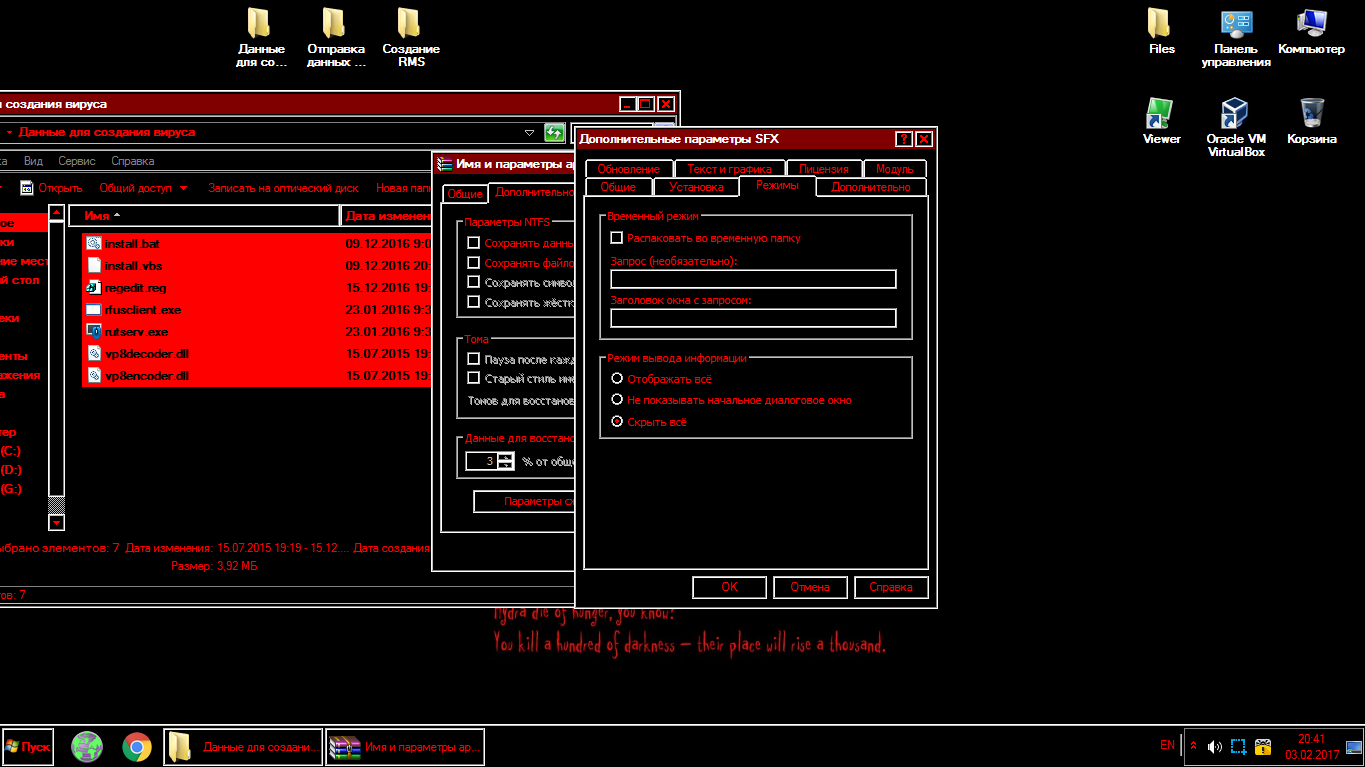Sort files by 'Имя' column header

point(203,215)
